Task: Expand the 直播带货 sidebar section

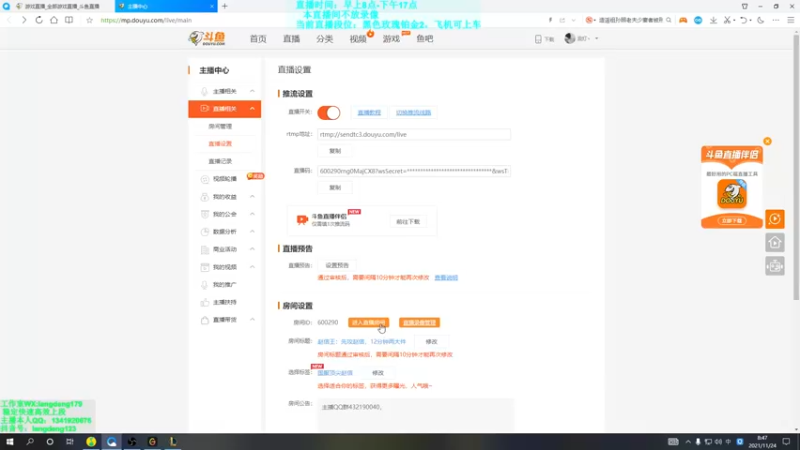Action: (x=252, y=319)
